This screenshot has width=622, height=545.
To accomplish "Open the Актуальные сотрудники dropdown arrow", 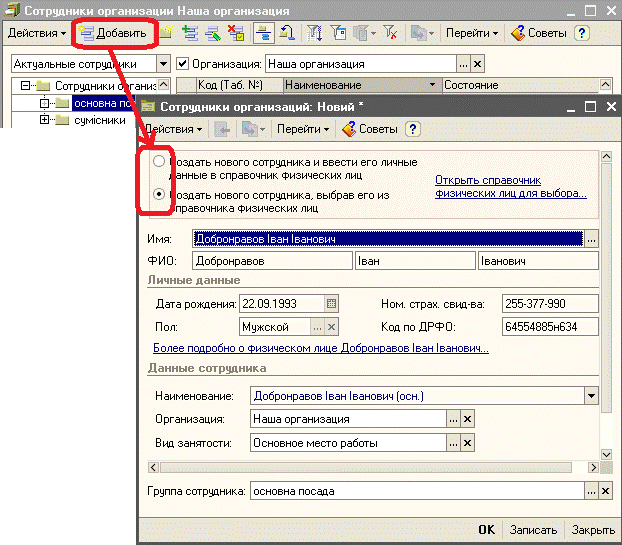I will click(x=163, y=64).
